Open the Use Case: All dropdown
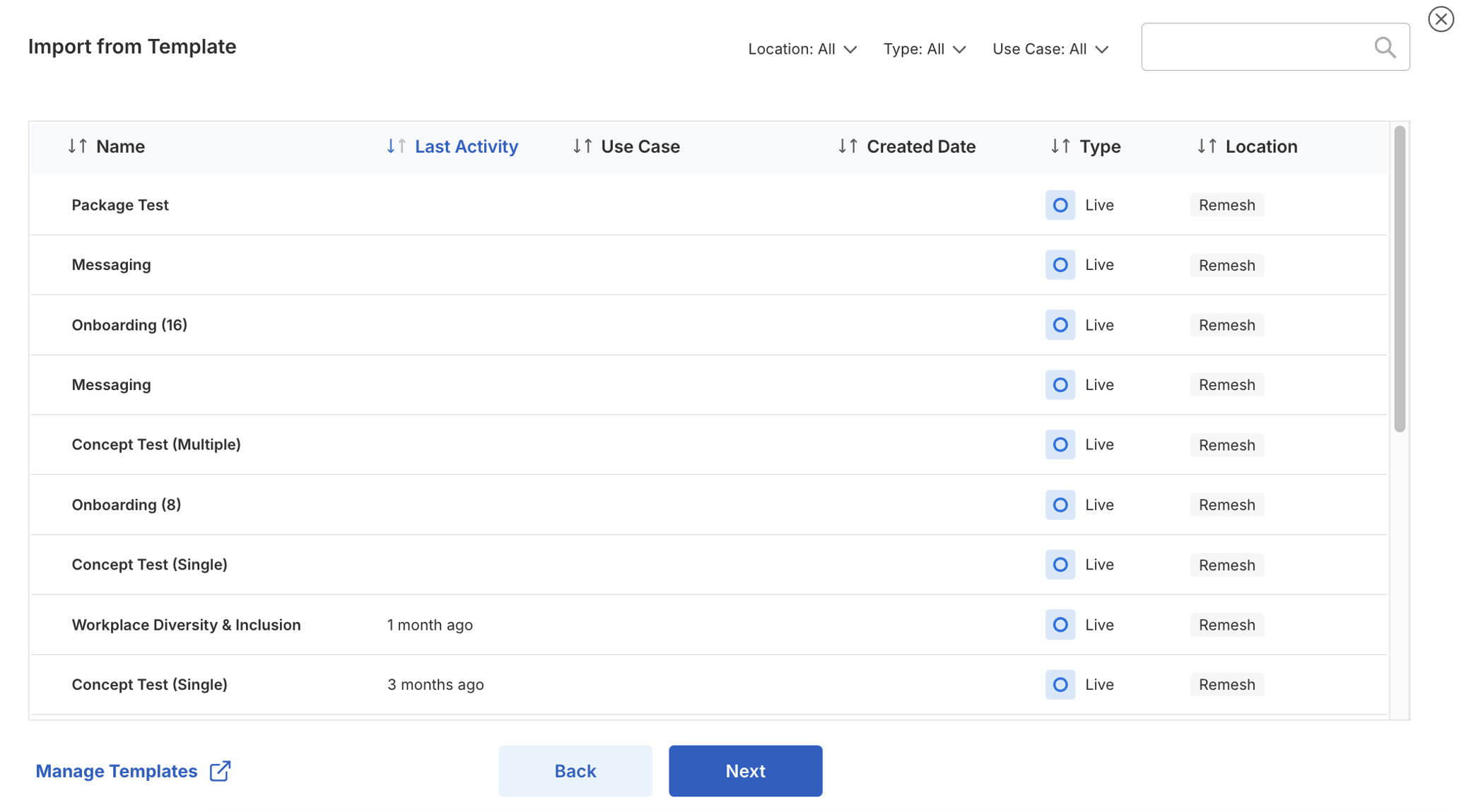 (1050, 49)
